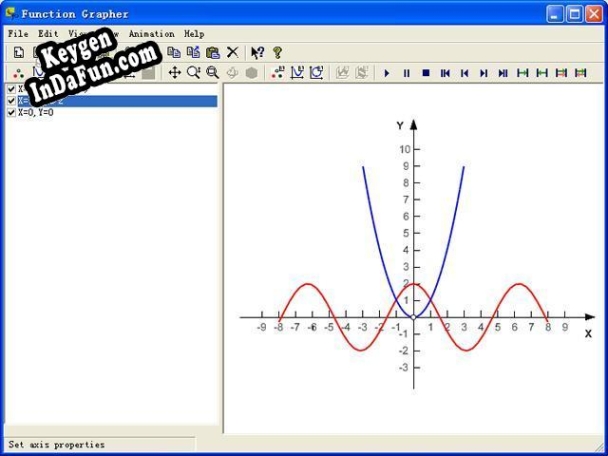The image size is (608, 456).
Task: Click status bar text 'Set axis properties'
Action: coord(57,444)
